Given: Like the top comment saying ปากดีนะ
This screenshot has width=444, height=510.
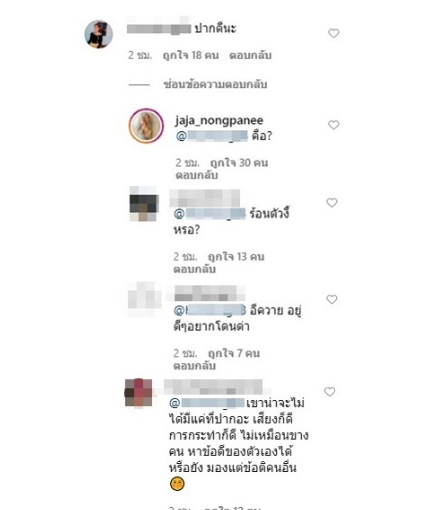Looking at the screenshot, I should tap(334, 33).
